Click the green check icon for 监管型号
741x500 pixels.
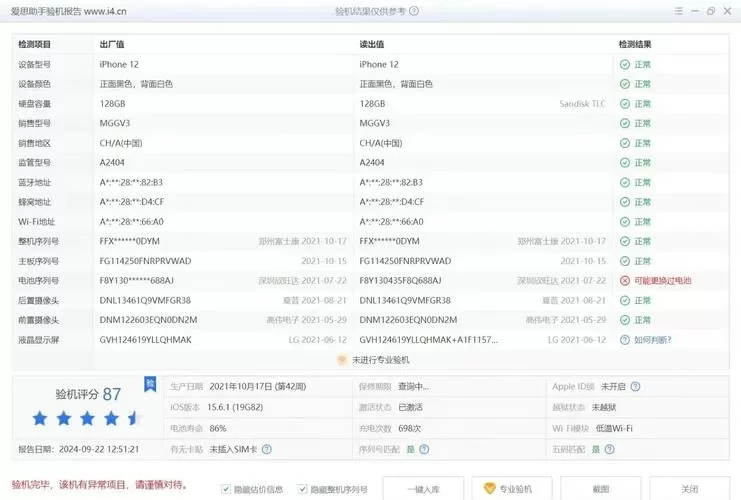625,163
